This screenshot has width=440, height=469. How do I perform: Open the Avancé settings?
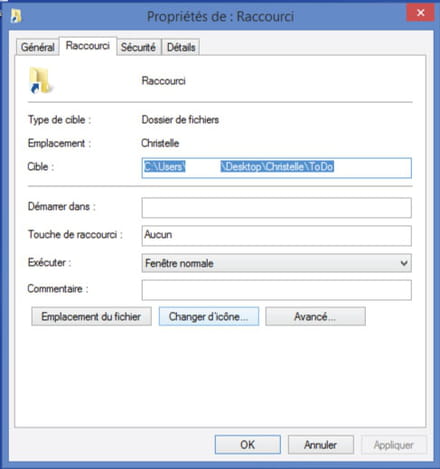(315, 316)
